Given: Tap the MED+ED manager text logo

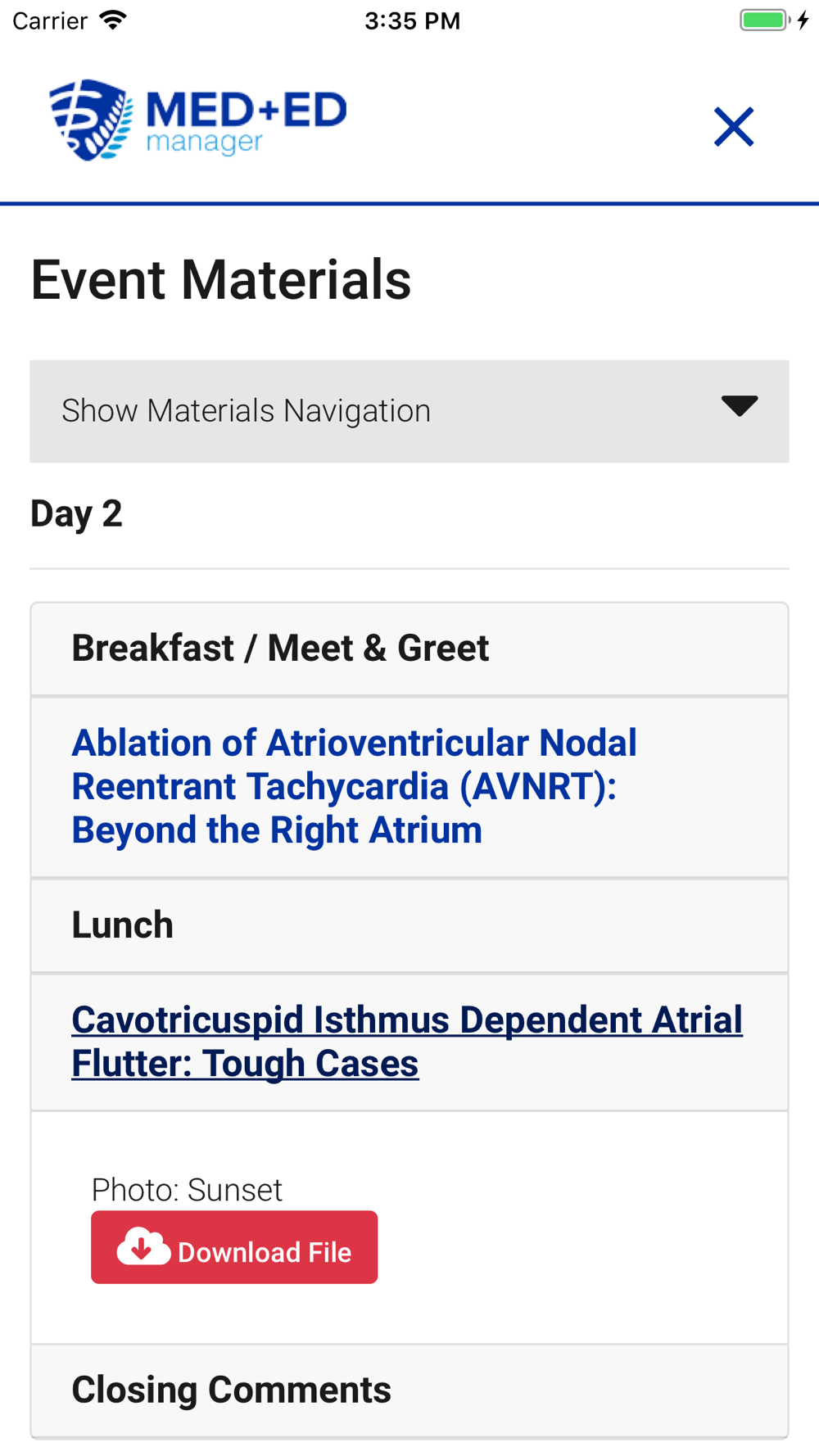Looking at the screenshot, I should [246, 122].
